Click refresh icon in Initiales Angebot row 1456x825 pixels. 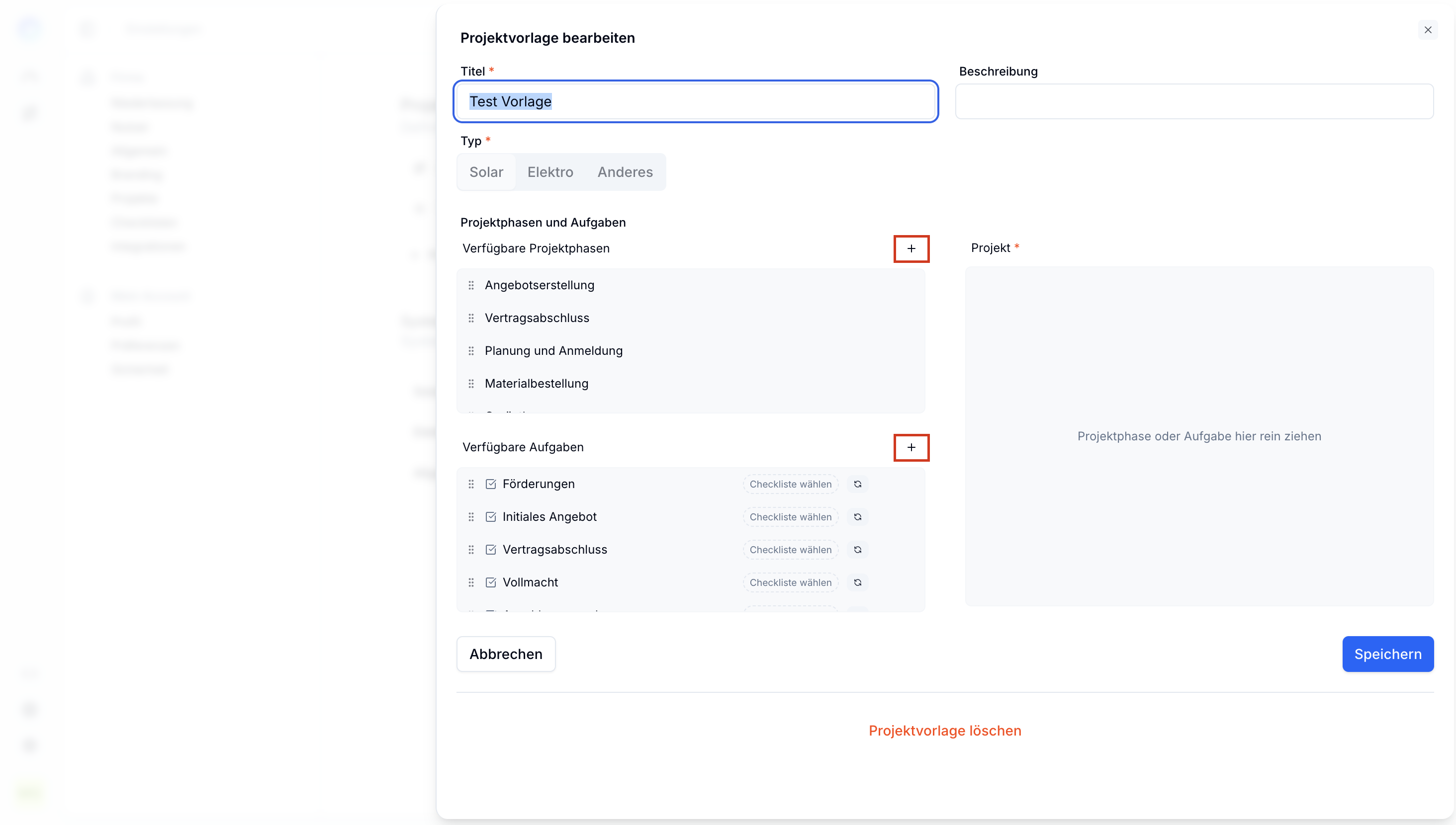(x=857, y=517)
